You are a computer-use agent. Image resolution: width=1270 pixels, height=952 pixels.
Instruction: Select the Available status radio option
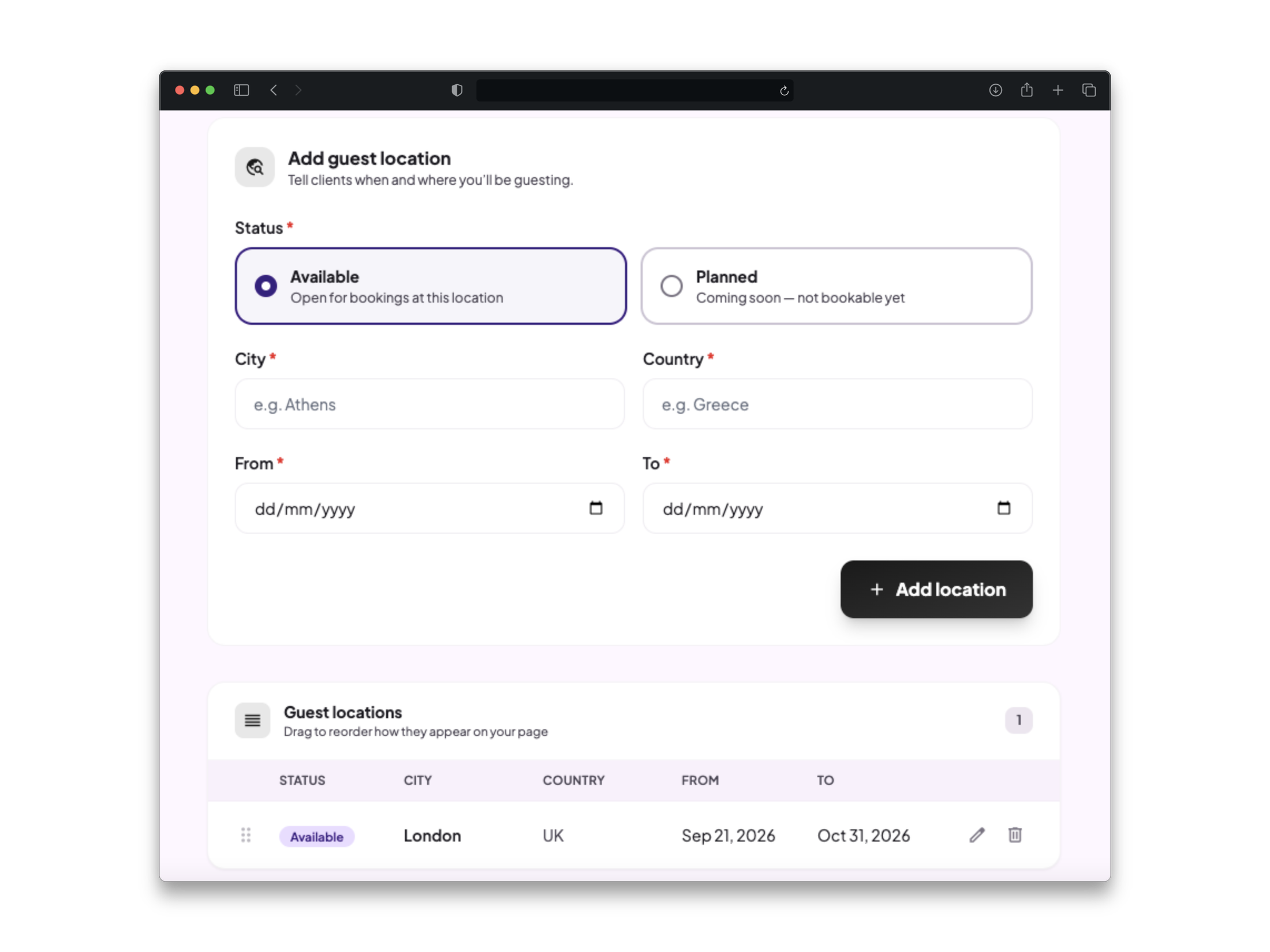[431, 286]
